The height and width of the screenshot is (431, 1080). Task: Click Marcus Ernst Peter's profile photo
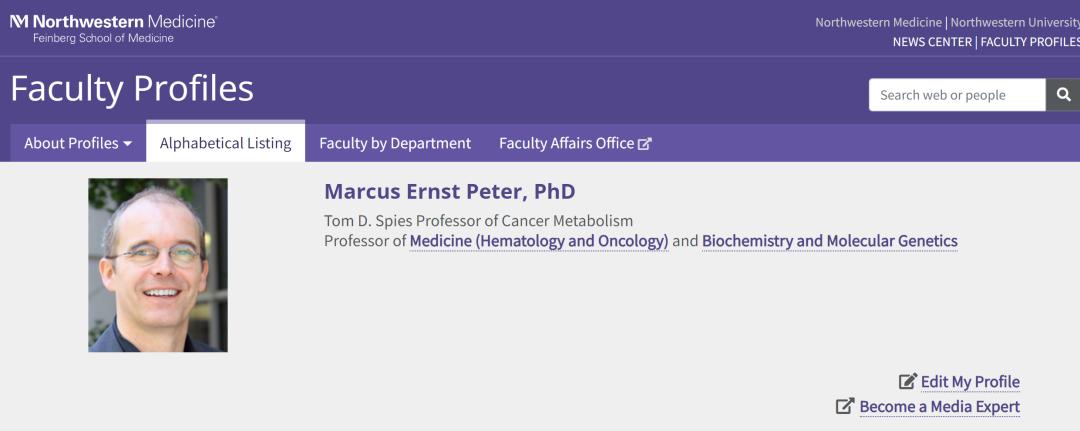click(158, 265)
